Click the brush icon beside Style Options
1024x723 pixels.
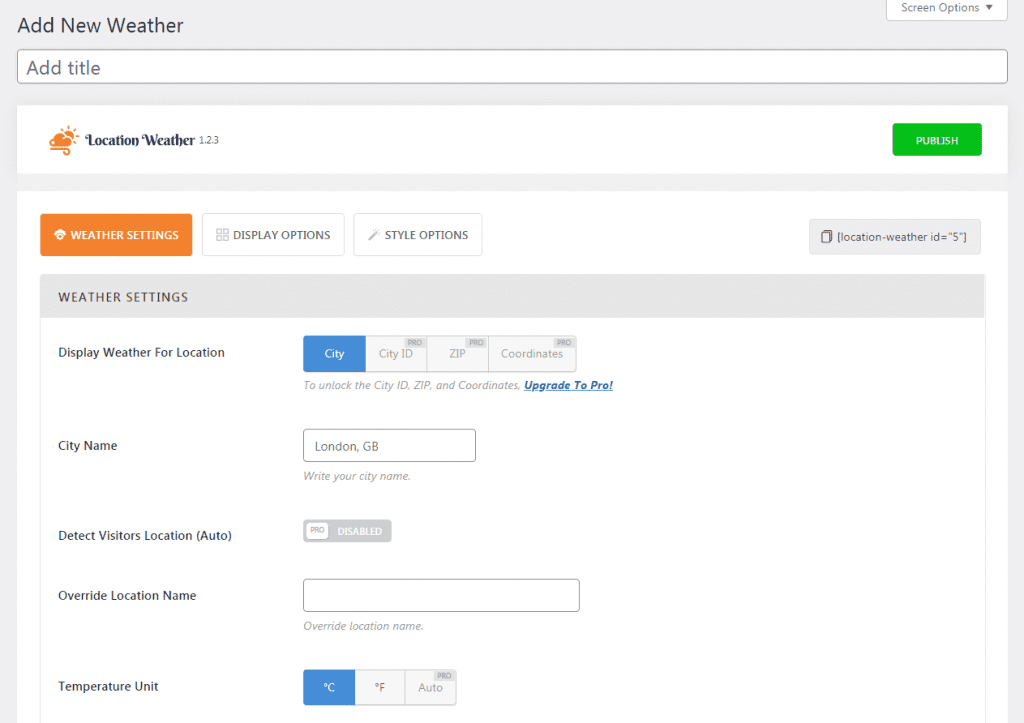tap(374, 234)
